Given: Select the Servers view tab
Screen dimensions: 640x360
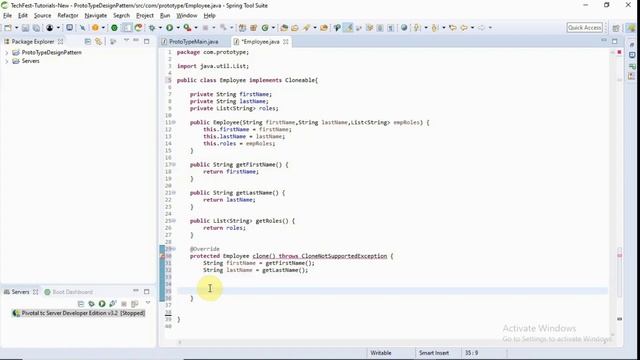Looking at the screenshot, I should click(x=20, y=292).
